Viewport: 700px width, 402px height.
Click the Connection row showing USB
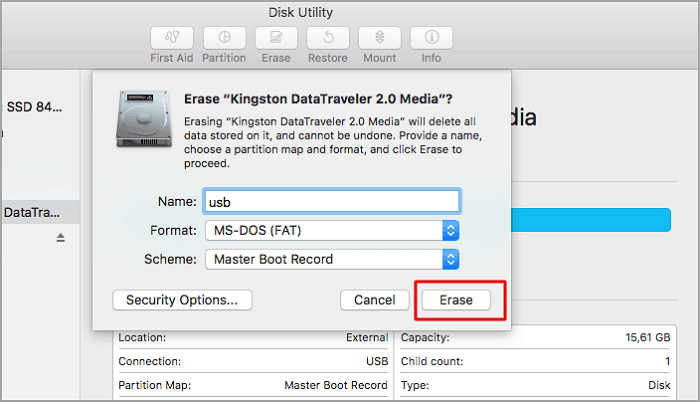coord(252,361)
